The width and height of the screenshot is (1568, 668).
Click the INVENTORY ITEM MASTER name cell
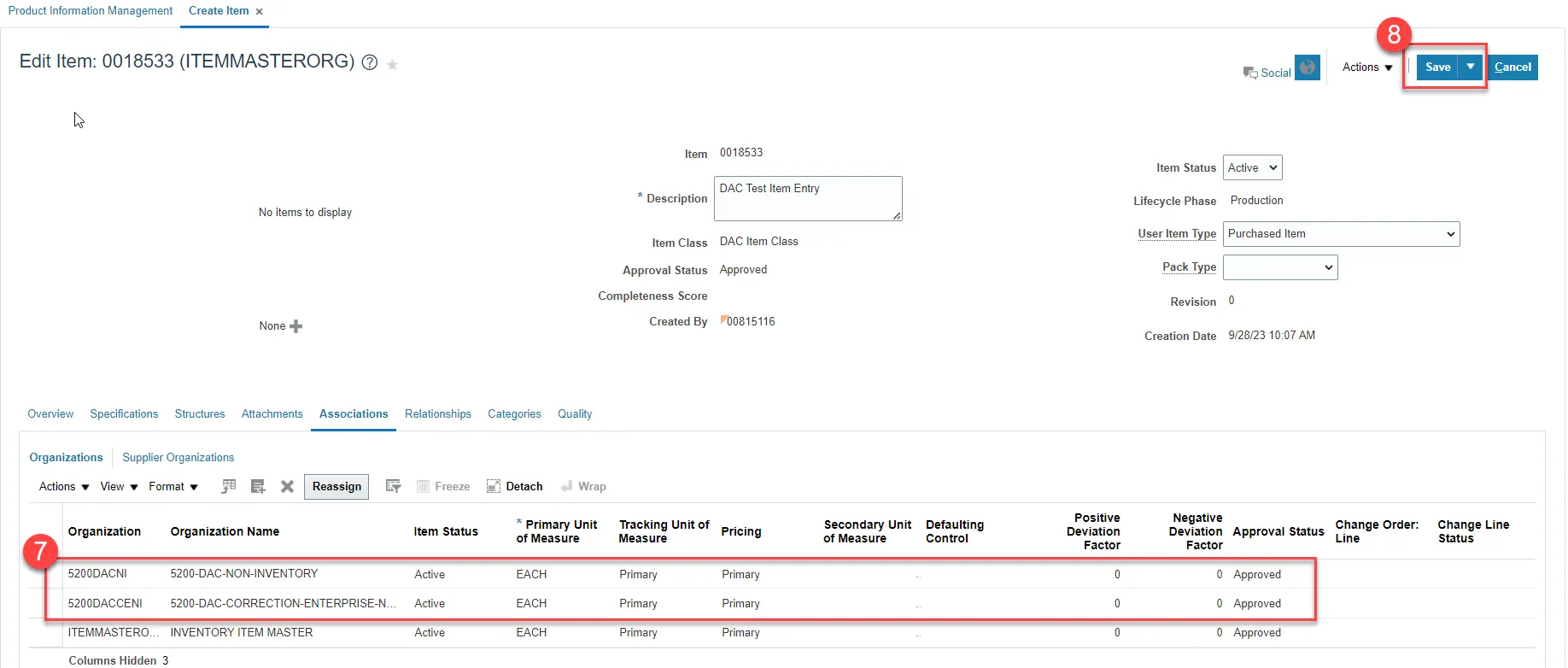pyautogui.click(x=242, y=633)
